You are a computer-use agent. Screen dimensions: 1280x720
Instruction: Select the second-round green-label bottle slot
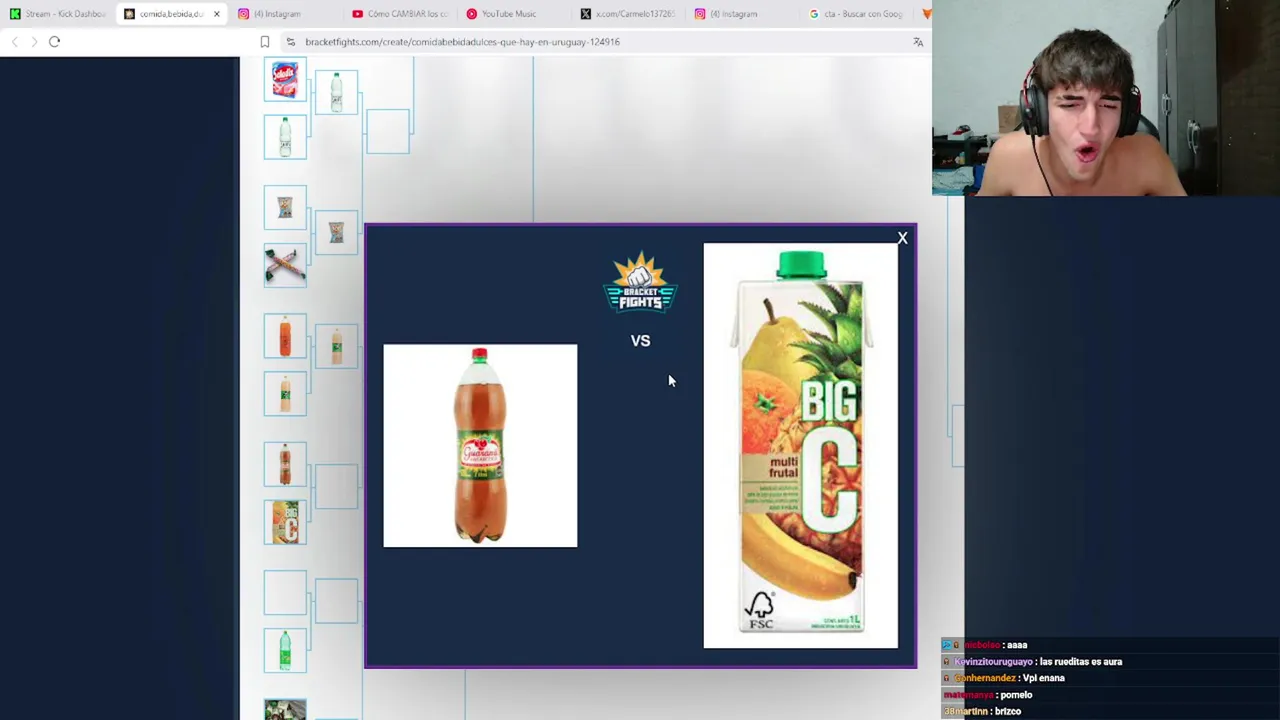(336, 347)
